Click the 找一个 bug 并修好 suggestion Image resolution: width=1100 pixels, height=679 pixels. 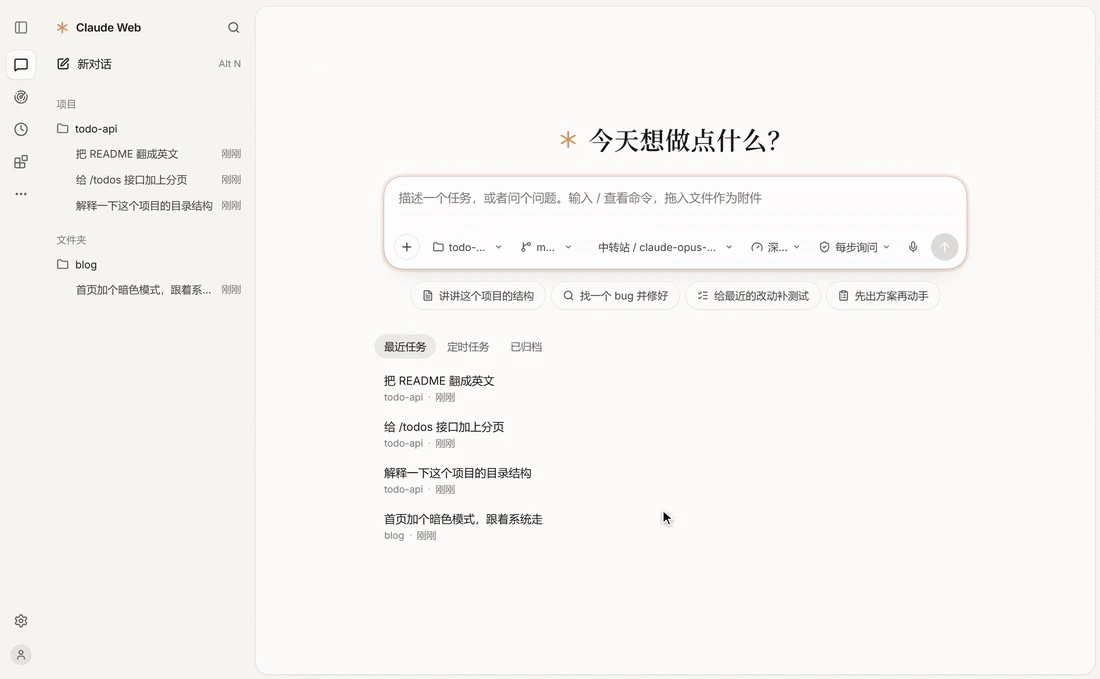coord(615,296)
